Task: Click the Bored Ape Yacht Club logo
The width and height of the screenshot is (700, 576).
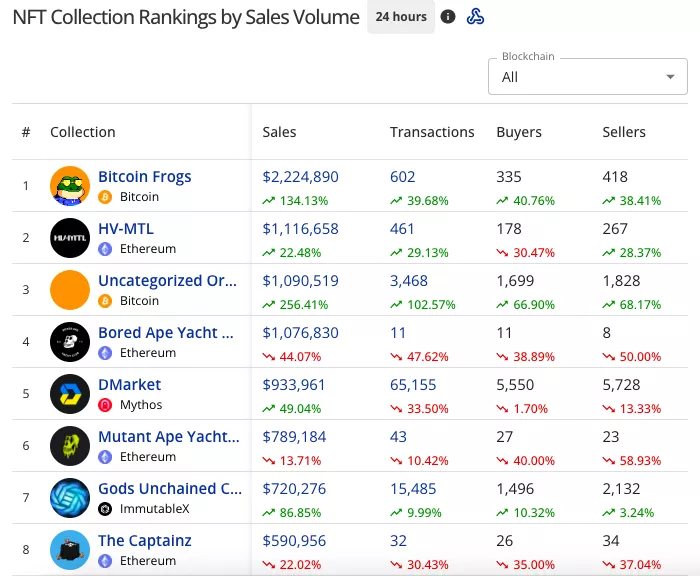Action: point(70,342)
